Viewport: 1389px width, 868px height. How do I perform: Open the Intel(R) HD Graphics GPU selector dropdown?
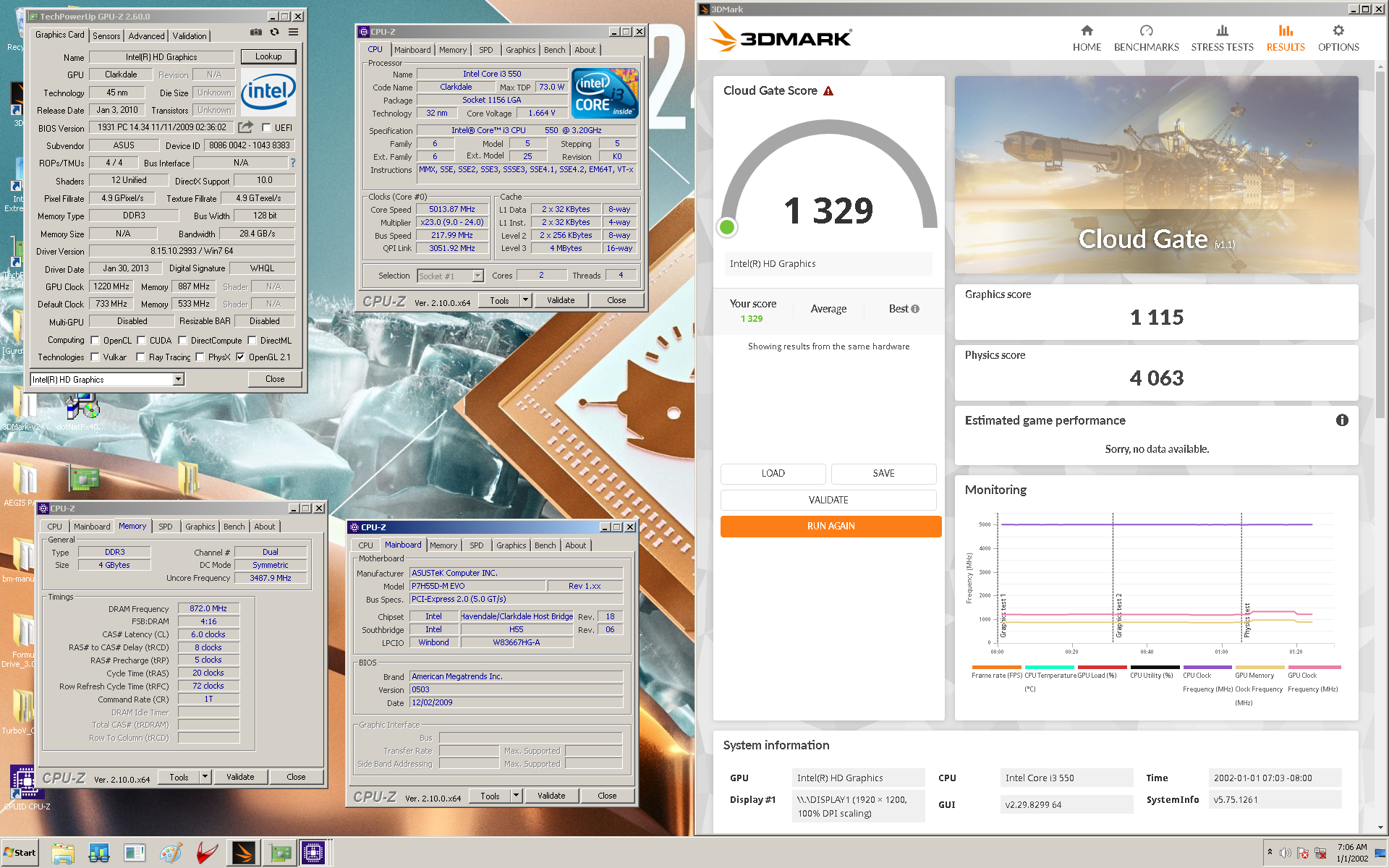coord(178,380)
